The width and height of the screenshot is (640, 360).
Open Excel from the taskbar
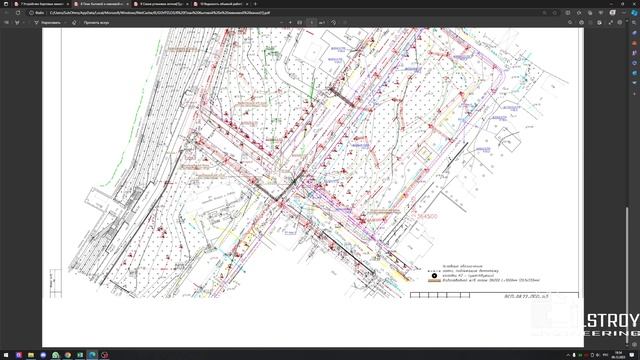click(80, 355)
